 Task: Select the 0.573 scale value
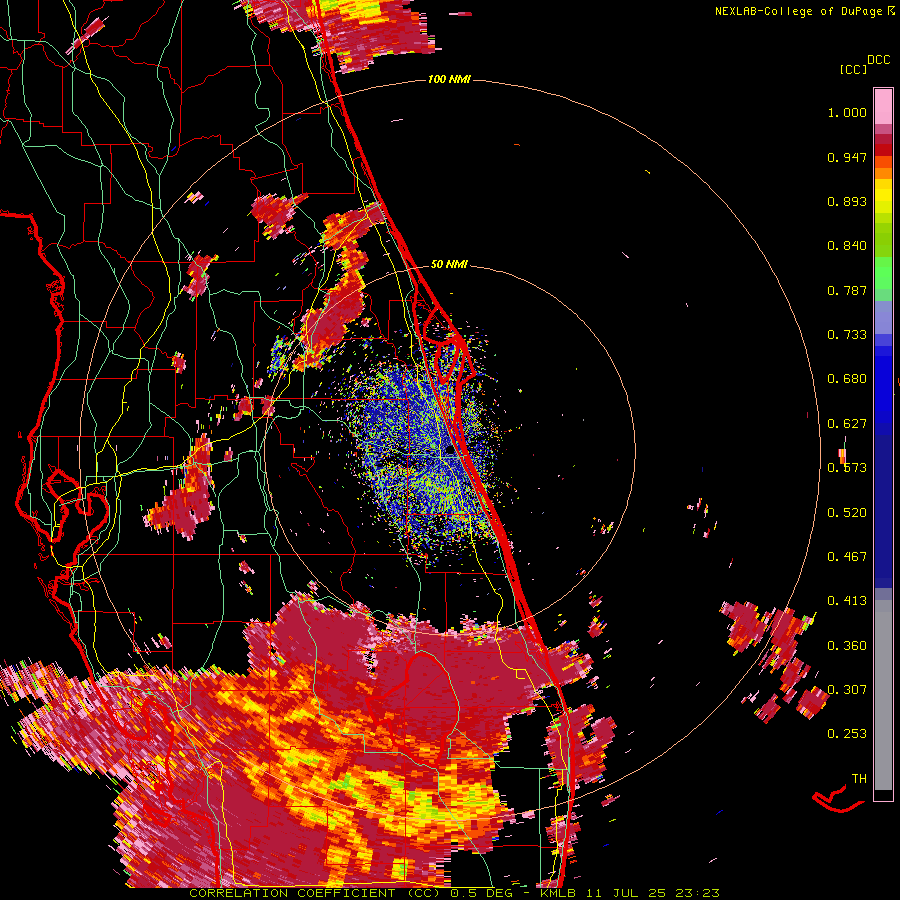pyautogui.click(x=847, y=468)
